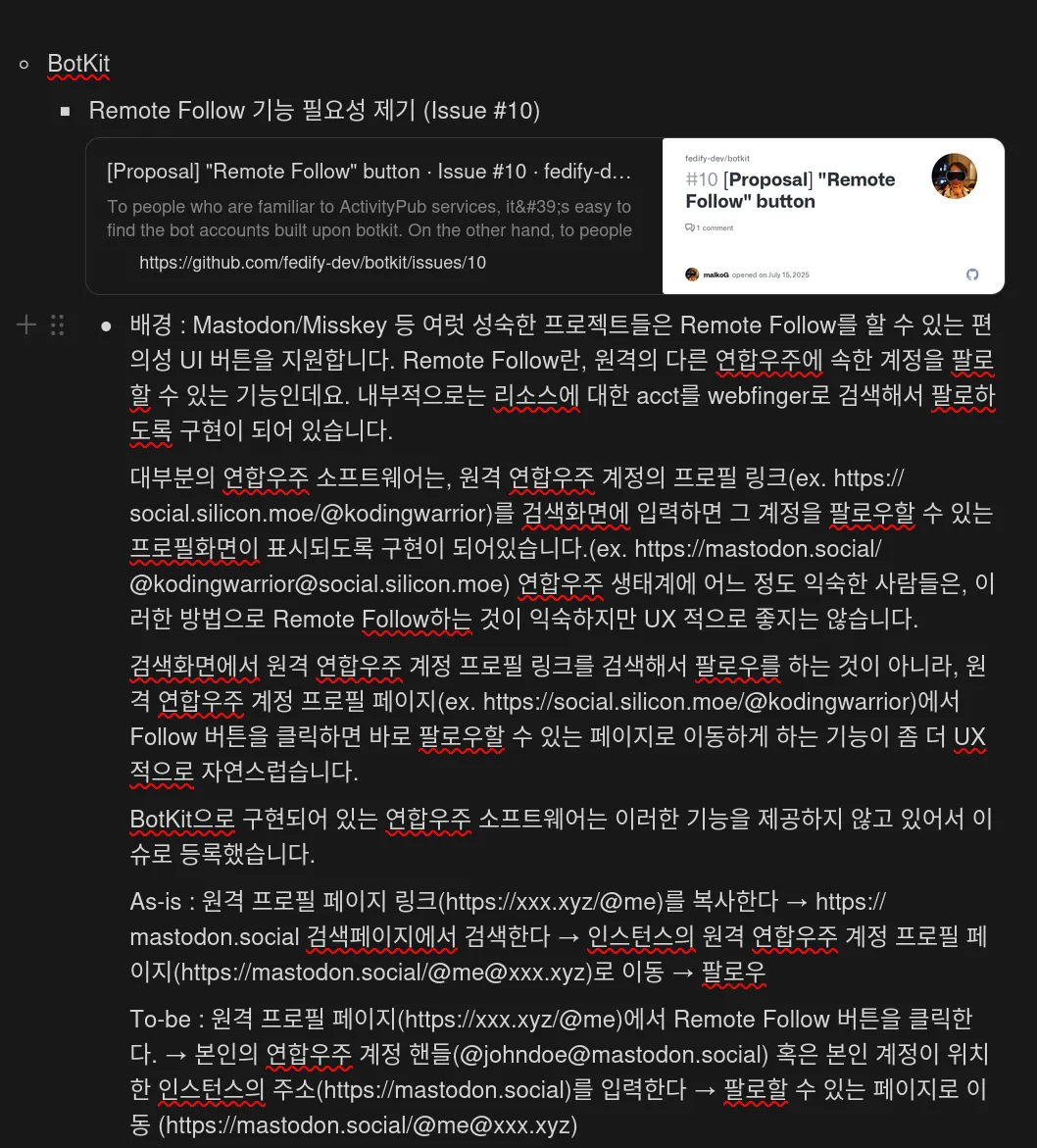Screen dimensions: 1037x1148
Task: Click the malkoG opened on July 15, 2025 text
Action: 756,275
